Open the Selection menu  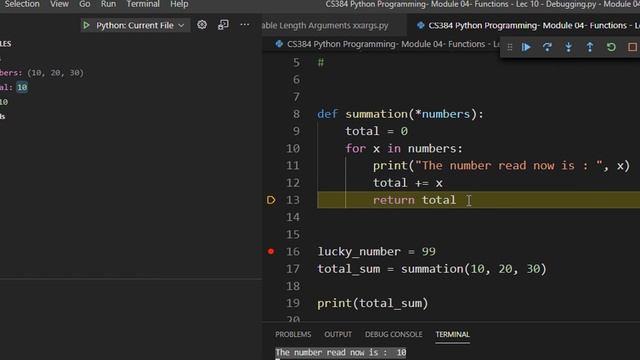[x=22, y=4]
